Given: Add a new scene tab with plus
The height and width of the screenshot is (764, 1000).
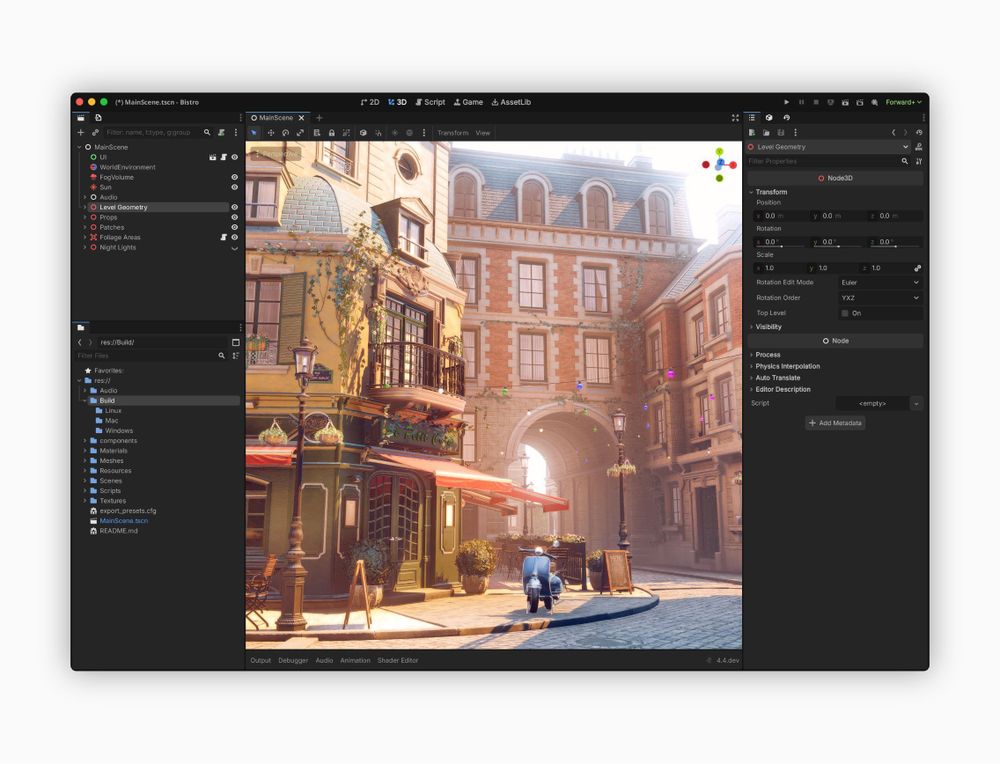Looking at the screenshot, I should point(320,118).
